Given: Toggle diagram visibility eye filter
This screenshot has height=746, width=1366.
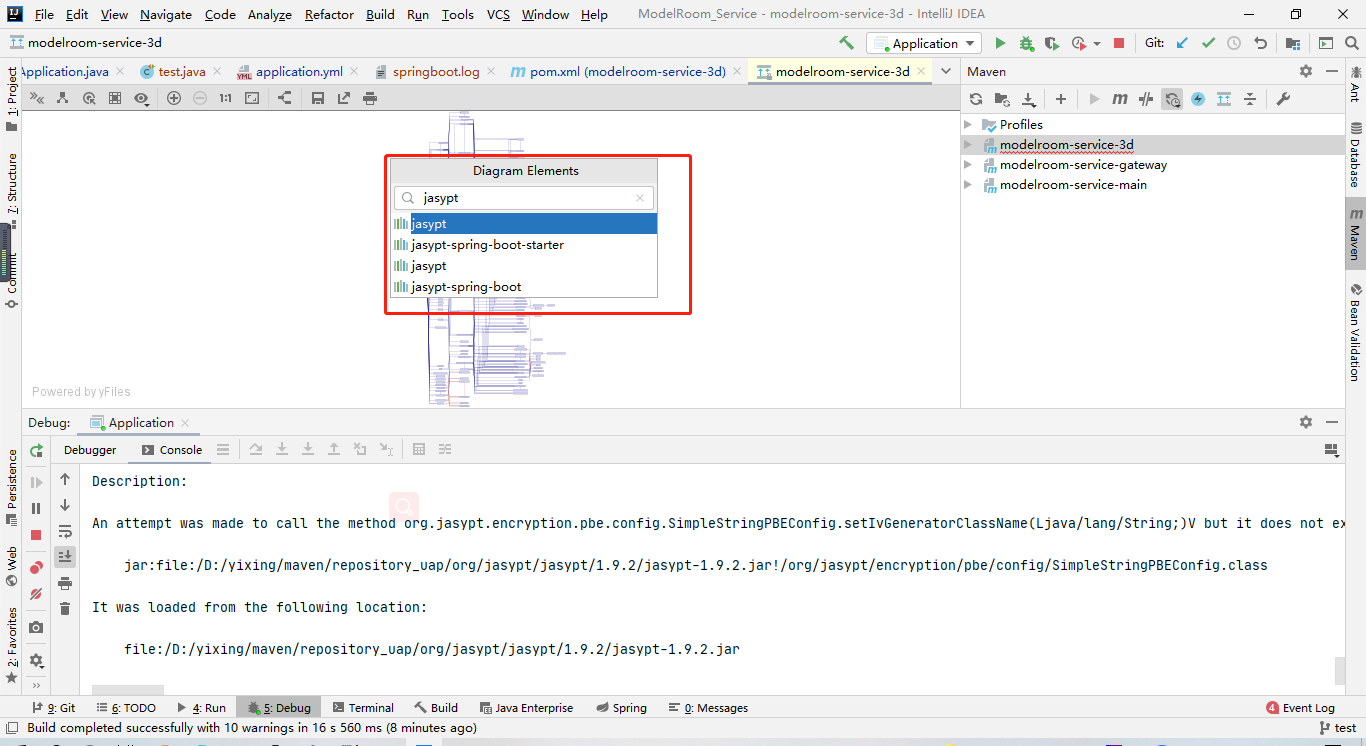Looking at the screenshot, I should click(142, 98).
